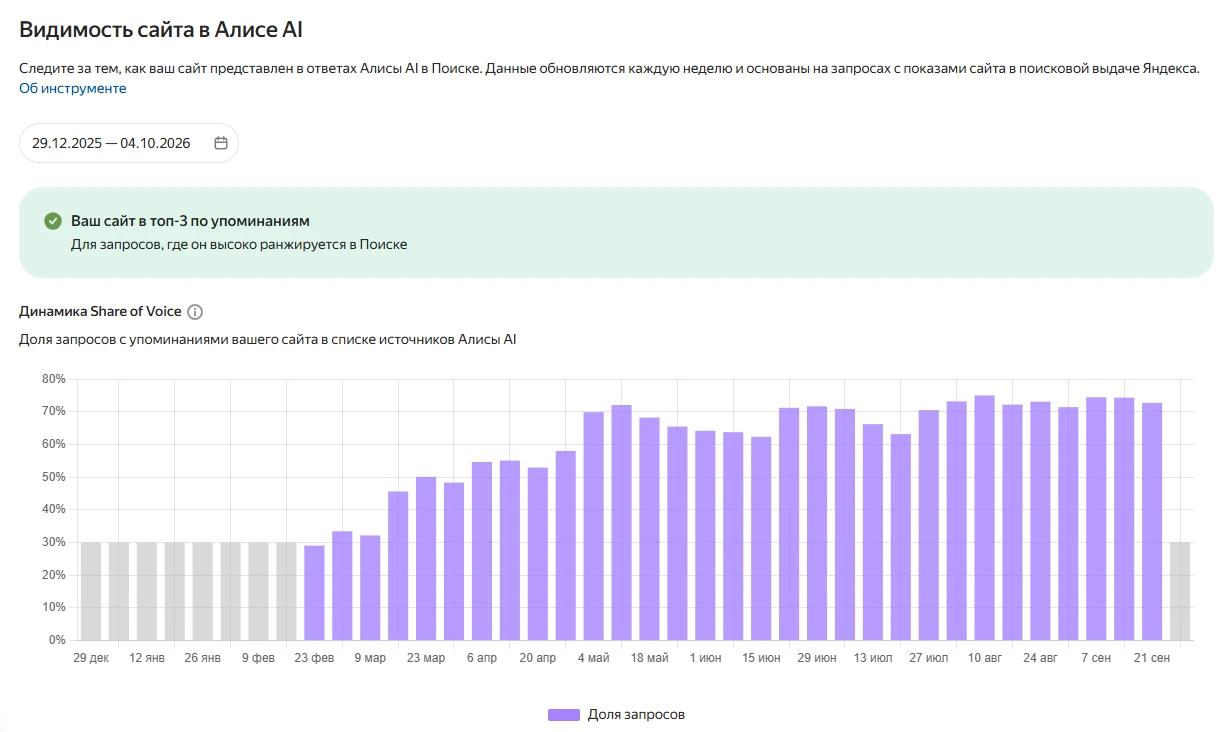The width and height of the screenshot is (1225, 732).
Task: Select the bar for 23 фев
Action: pyautogui.click(x=315, y=592)
